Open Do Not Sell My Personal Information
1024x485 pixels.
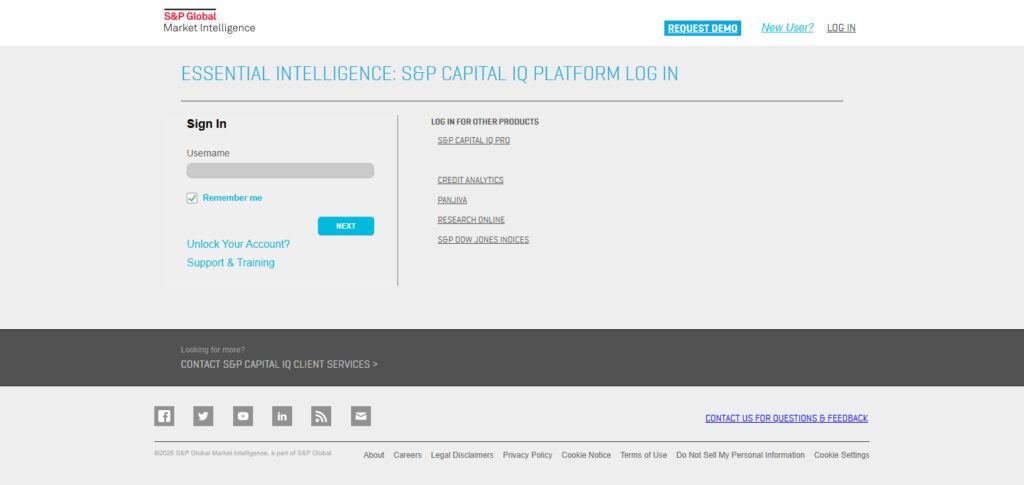[x=741, y=455]
